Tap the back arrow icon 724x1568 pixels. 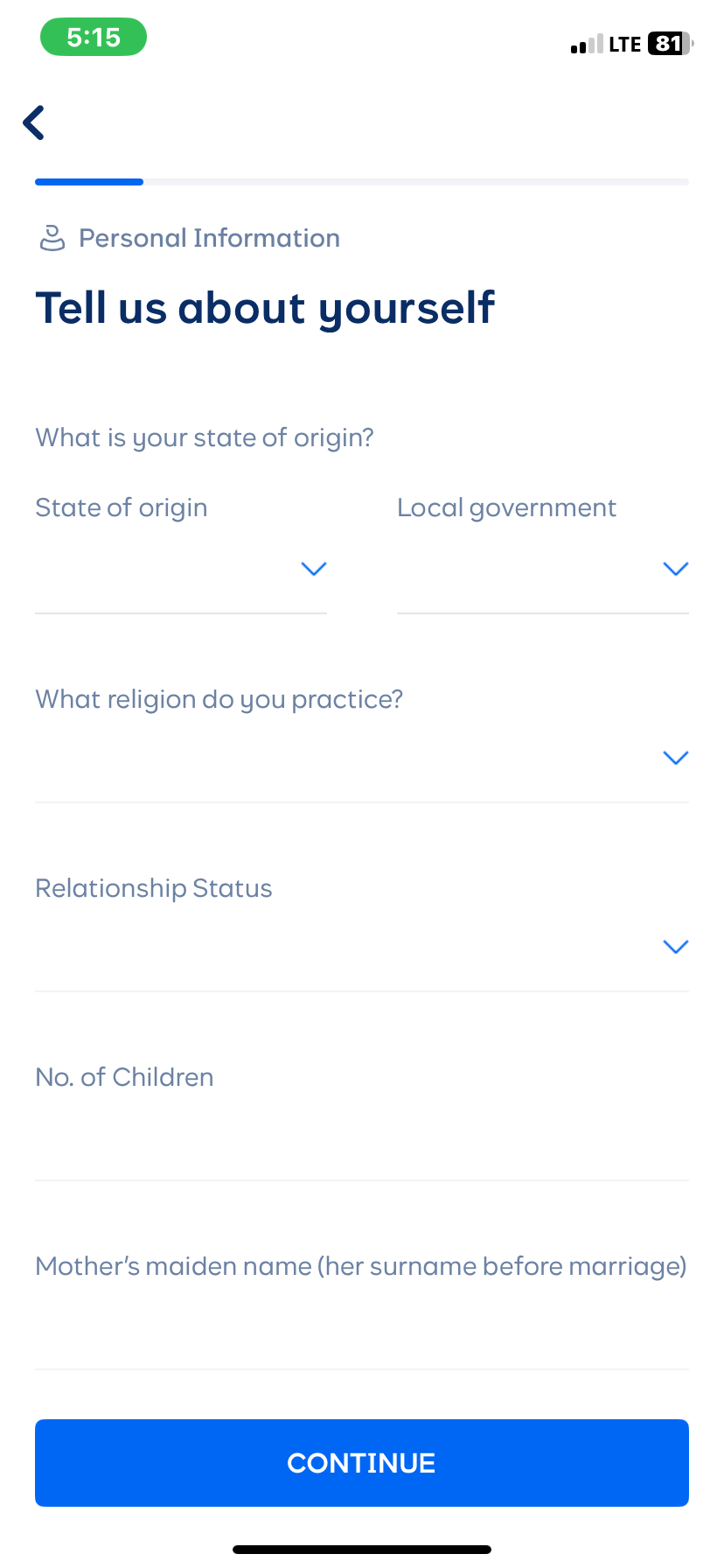34,122
